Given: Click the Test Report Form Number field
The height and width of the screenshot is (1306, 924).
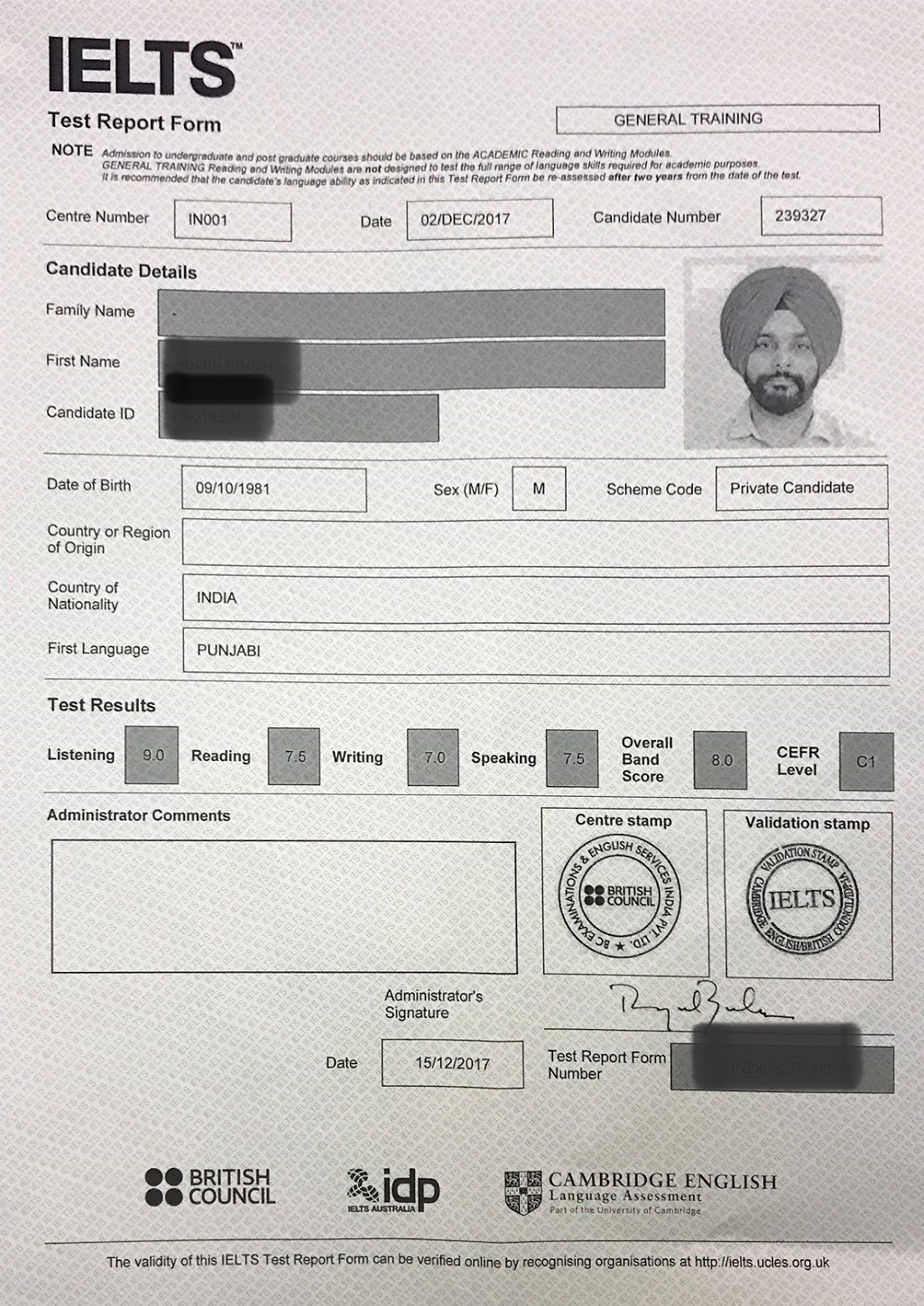Looking at the screenshot, I should coord(782,1070).
